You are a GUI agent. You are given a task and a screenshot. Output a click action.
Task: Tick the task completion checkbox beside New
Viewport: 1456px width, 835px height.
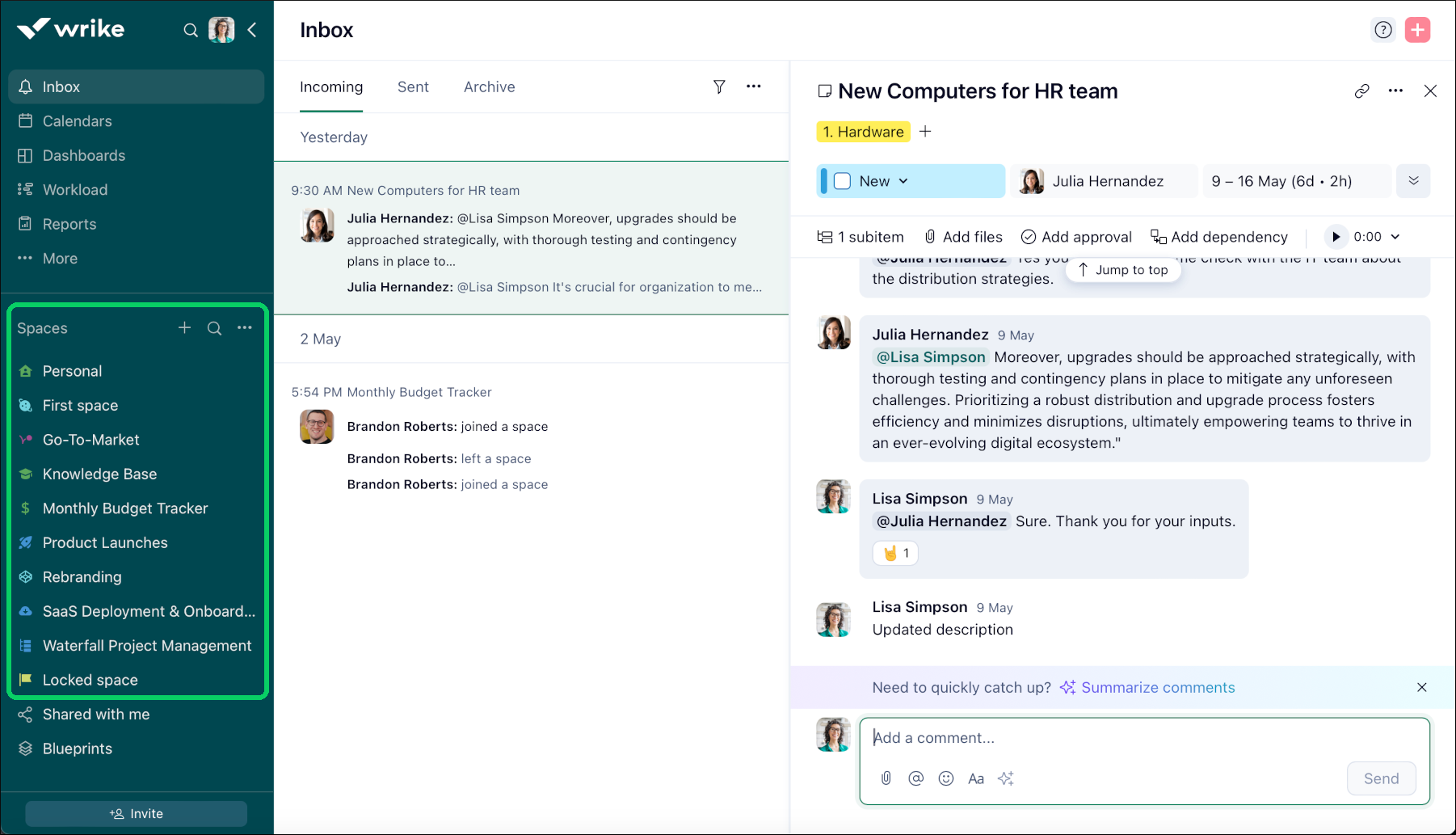click(x=842, y=181)
